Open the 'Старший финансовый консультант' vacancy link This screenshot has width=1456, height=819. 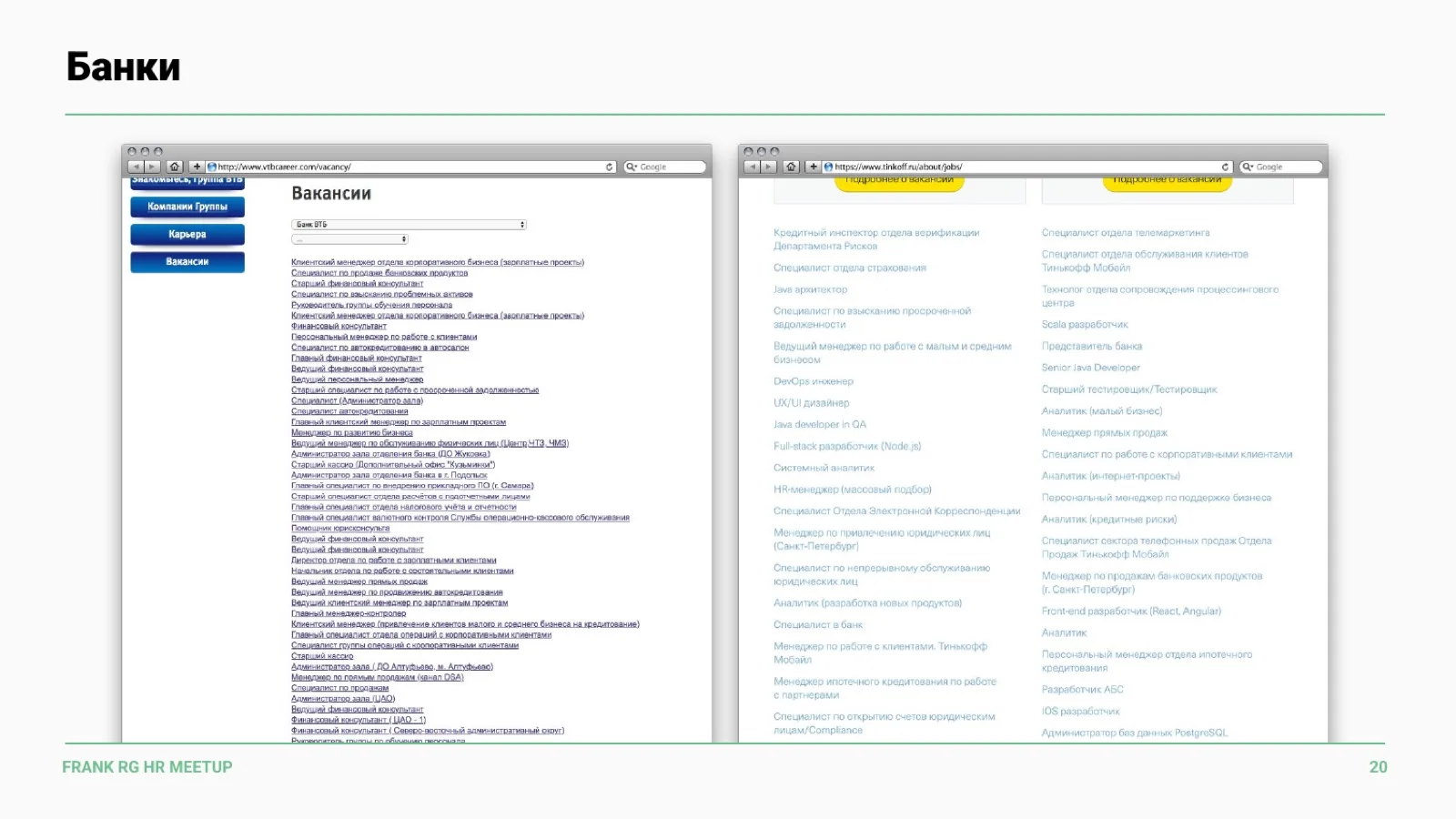pyautogui.click(x=357, y=284)
